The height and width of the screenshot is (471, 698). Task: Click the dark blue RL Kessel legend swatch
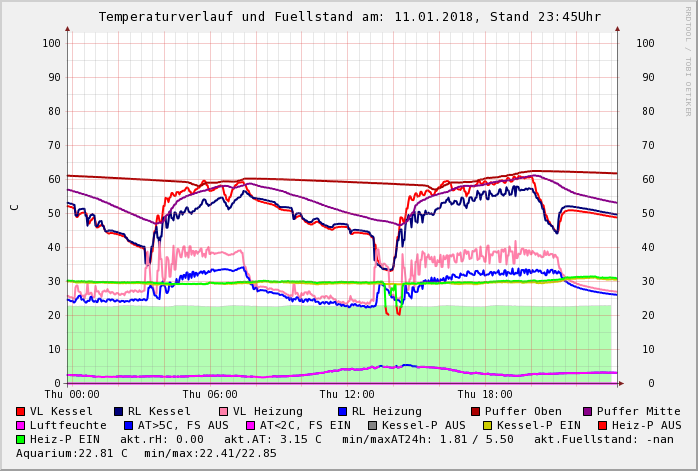119,411
